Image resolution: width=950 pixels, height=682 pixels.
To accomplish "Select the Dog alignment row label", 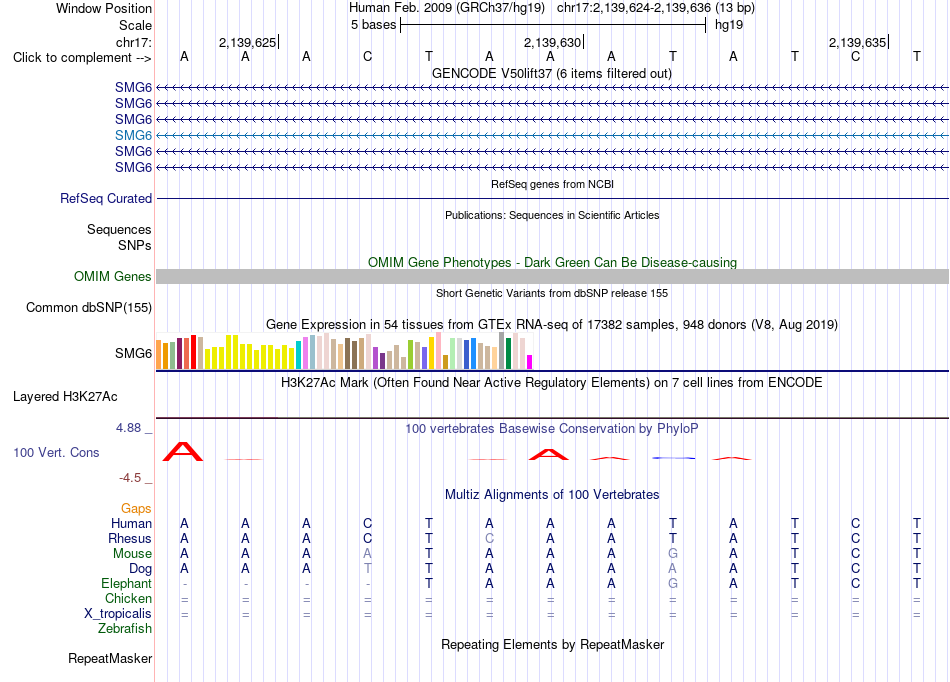I will [140, 569].
